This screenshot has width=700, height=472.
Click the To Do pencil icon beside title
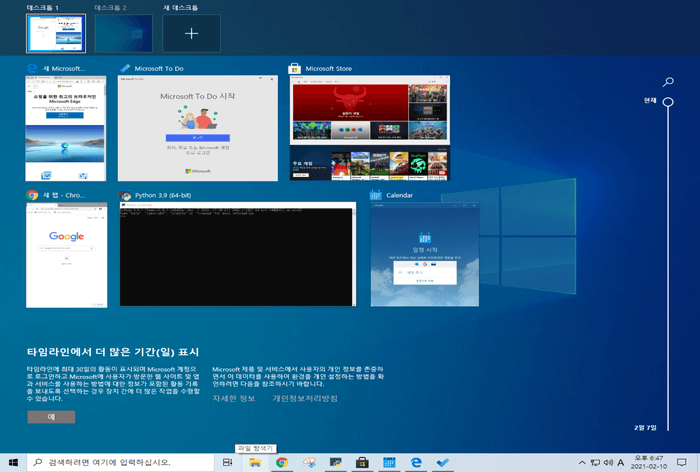pos(125,68)
